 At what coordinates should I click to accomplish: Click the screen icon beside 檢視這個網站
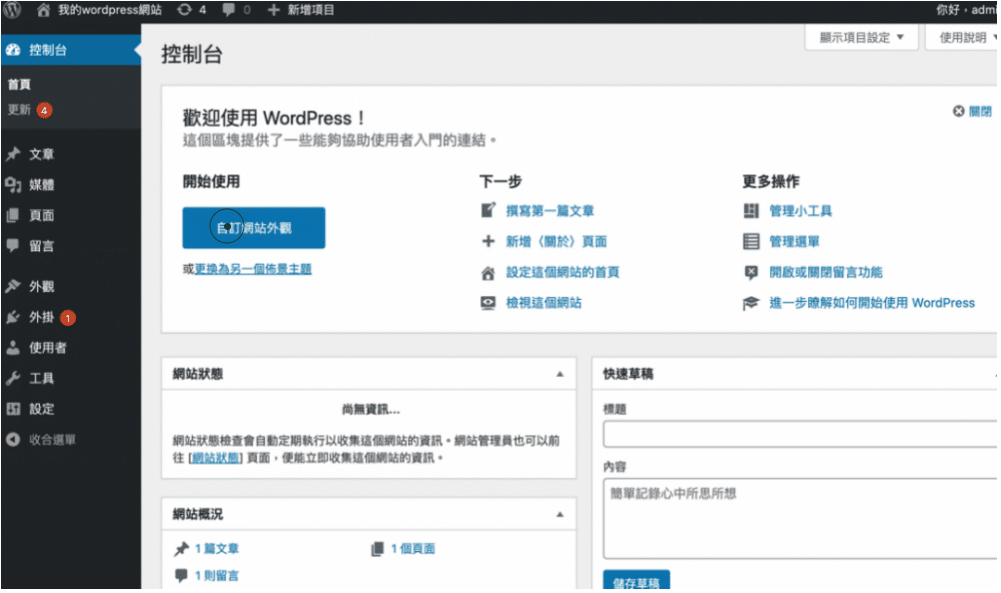488,303
